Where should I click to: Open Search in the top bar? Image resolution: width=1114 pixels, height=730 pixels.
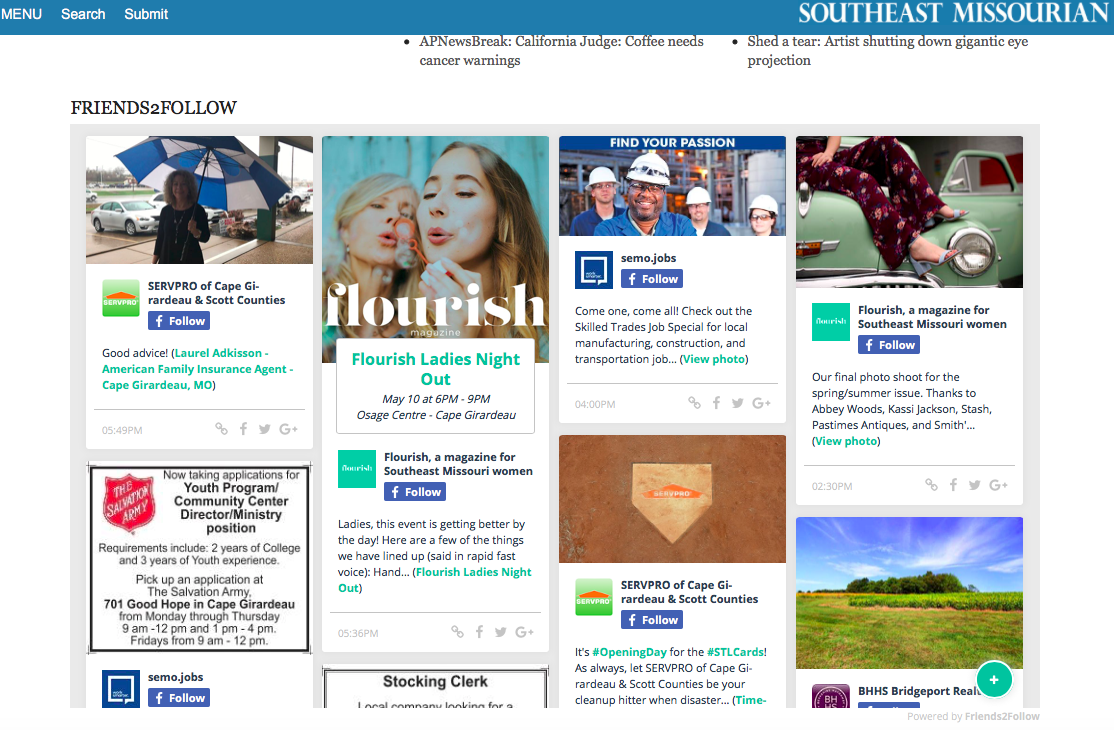[83, 14]
